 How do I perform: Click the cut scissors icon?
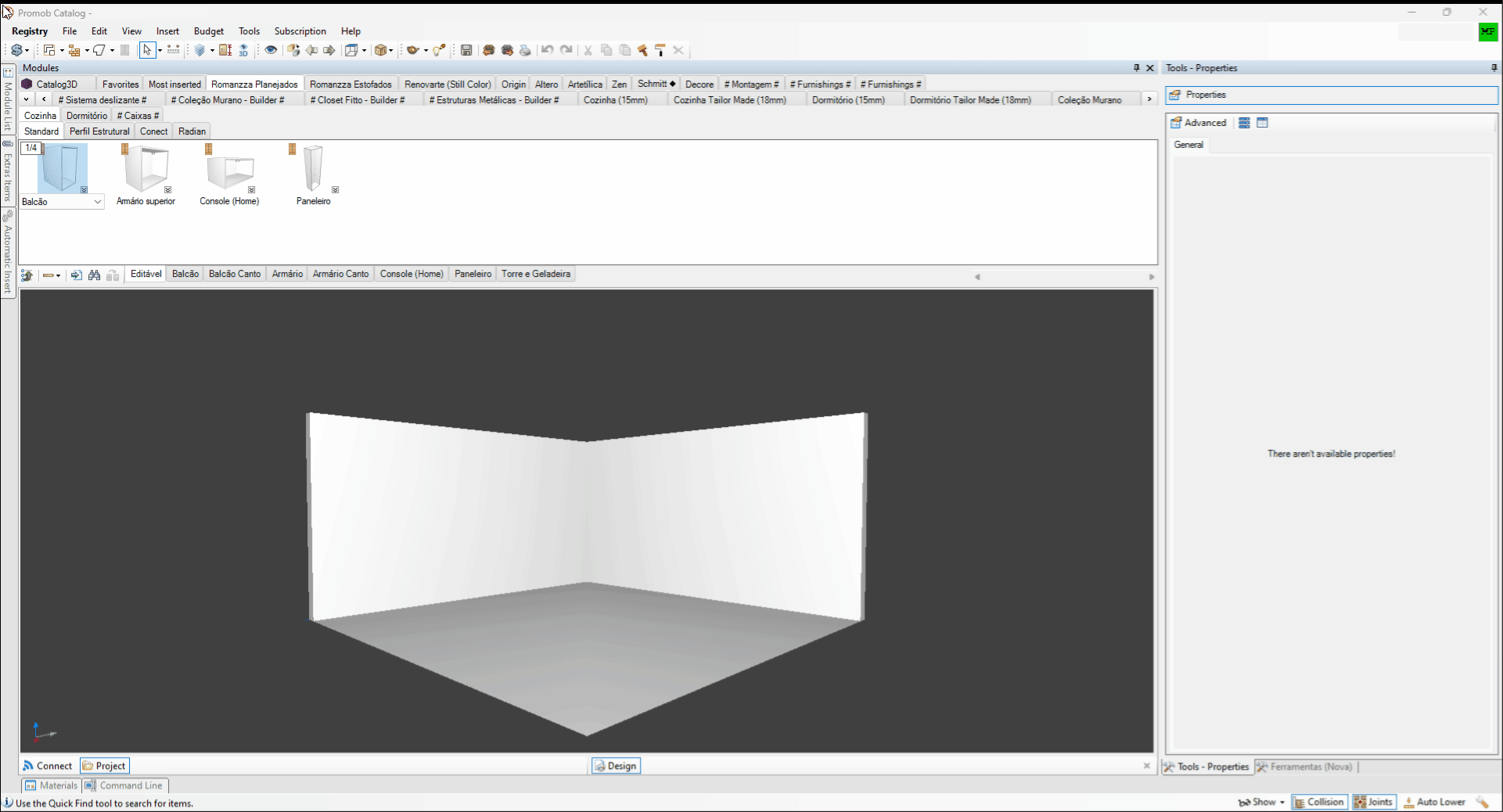click(588, 50)
